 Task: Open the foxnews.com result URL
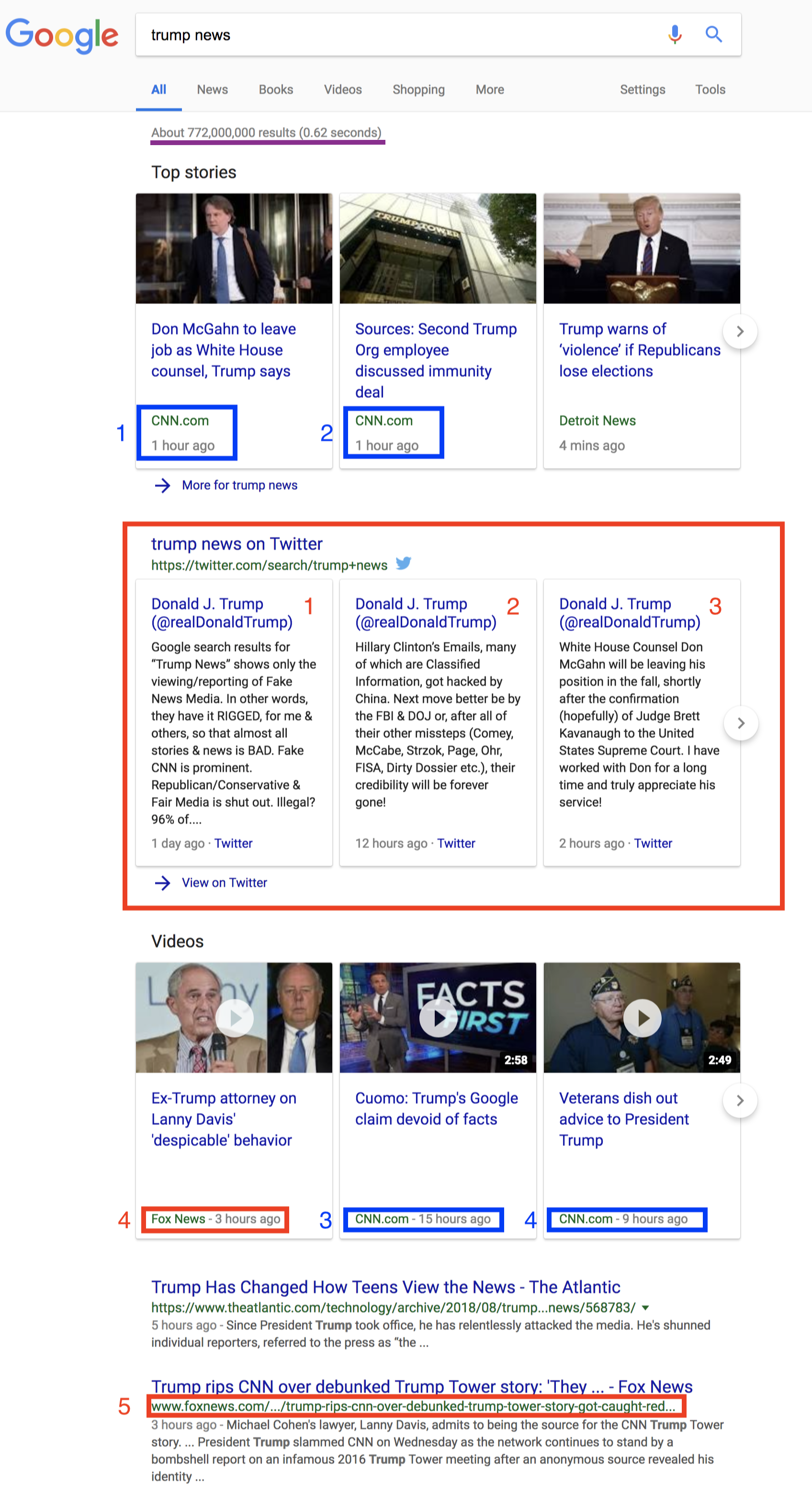point(413,1407)
